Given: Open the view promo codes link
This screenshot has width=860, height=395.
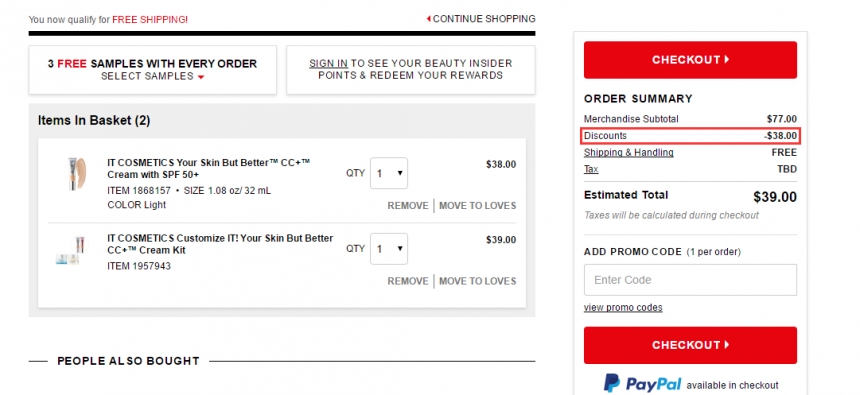Looking at the screenshot, I should (623, 307).
